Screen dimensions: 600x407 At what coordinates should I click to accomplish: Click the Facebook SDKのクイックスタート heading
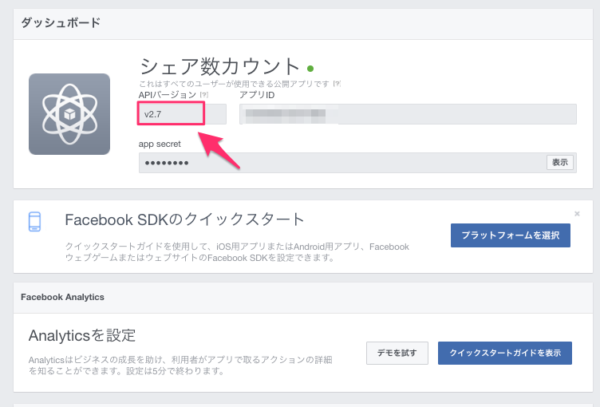pos(184,220)
